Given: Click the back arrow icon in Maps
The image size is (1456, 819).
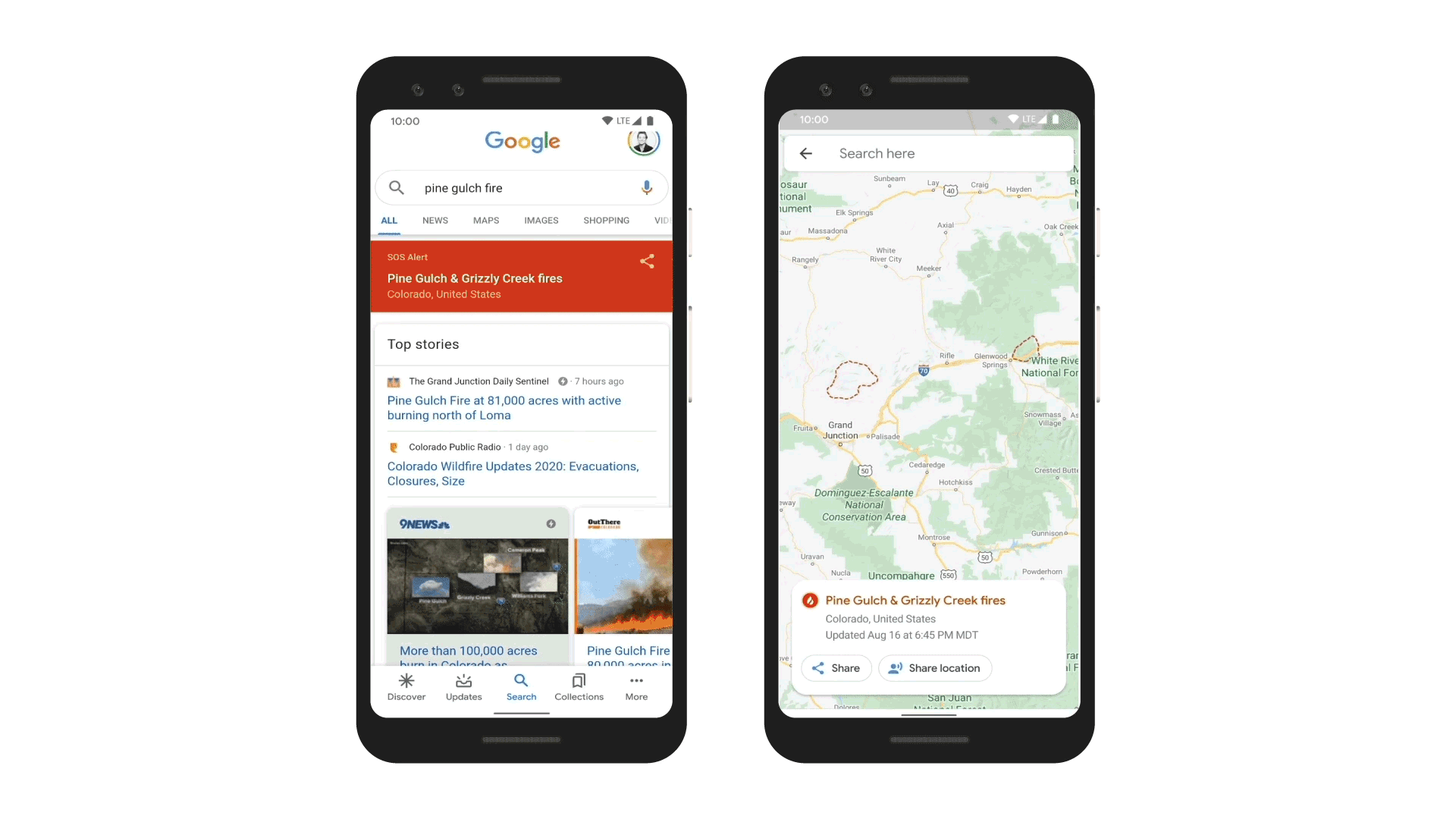Looking at the screenshot, I should (806, 153).
